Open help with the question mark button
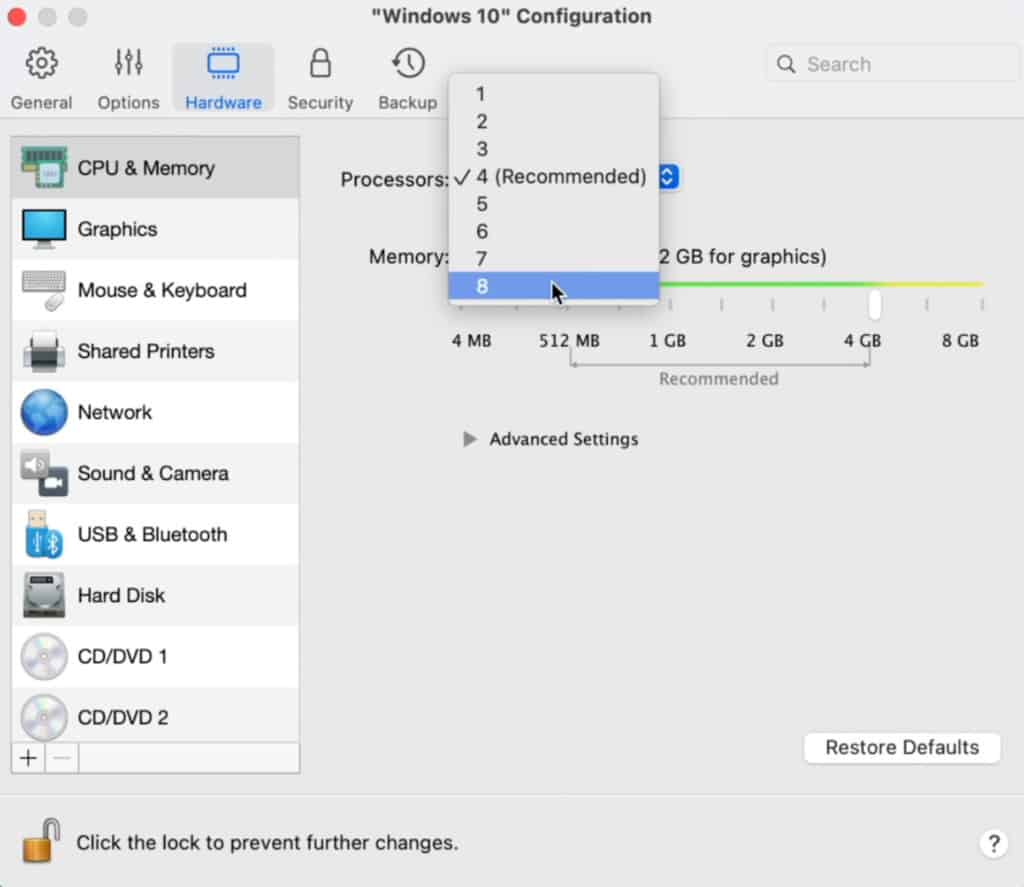 pos(993,843)
